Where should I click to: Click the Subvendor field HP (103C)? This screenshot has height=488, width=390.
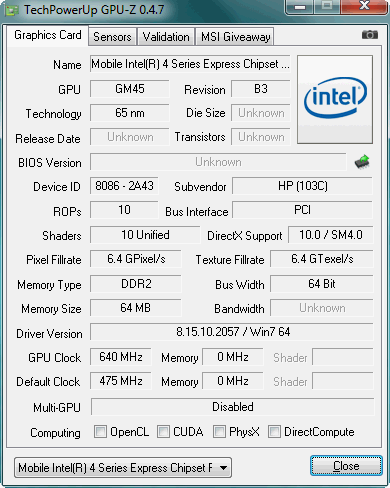pos(302,186)
